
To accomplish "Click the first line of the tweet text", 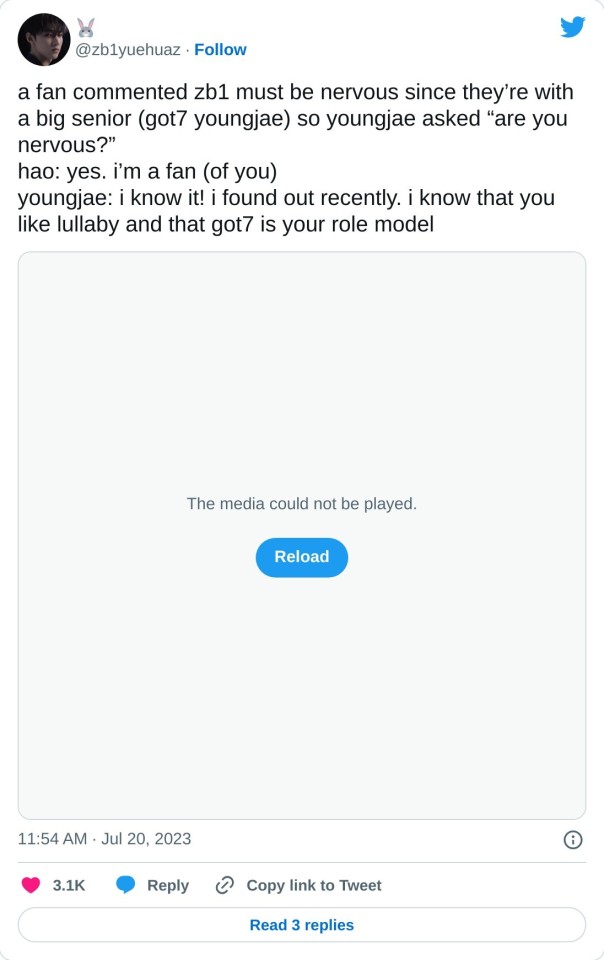I will pos(295,93).
